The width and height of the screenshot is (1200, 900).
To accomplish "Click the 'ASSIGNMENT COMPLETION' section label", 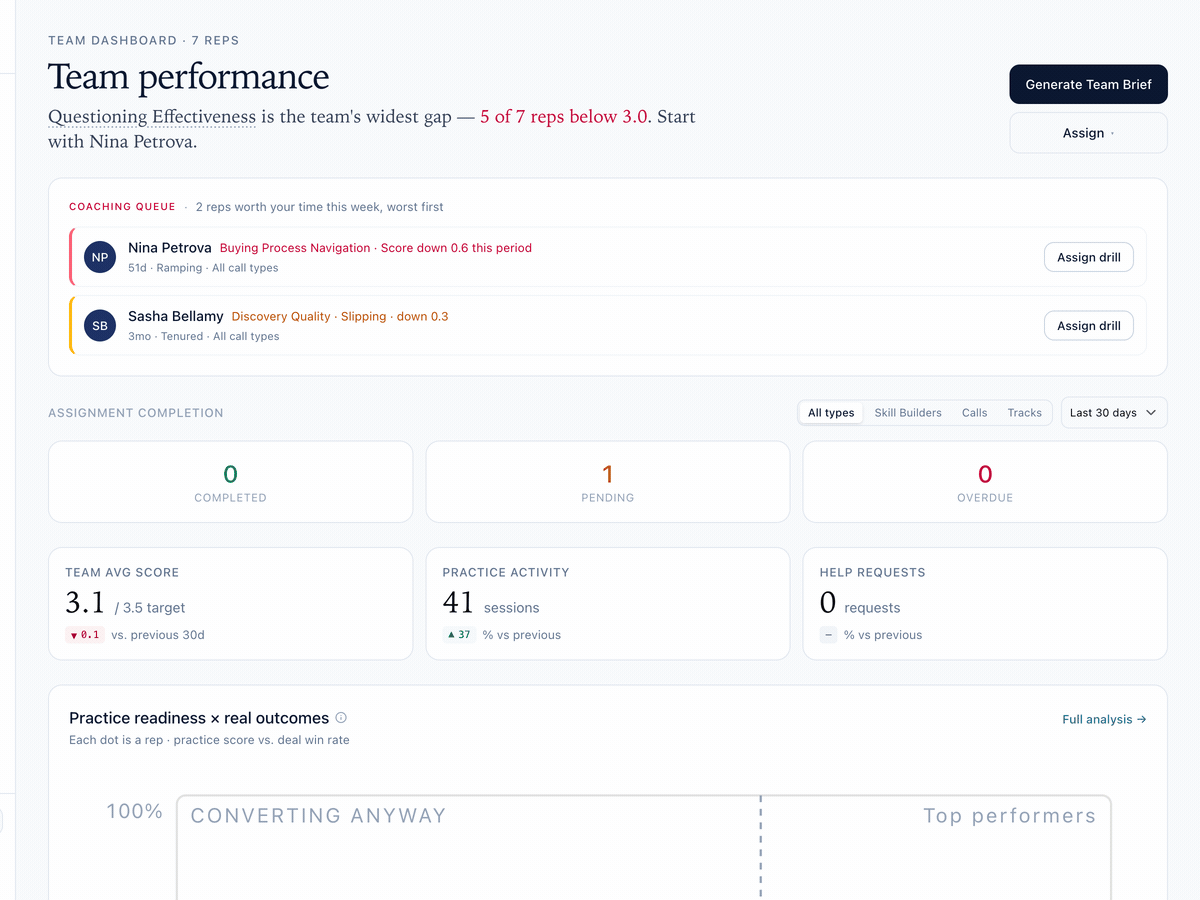I will 136,413.
